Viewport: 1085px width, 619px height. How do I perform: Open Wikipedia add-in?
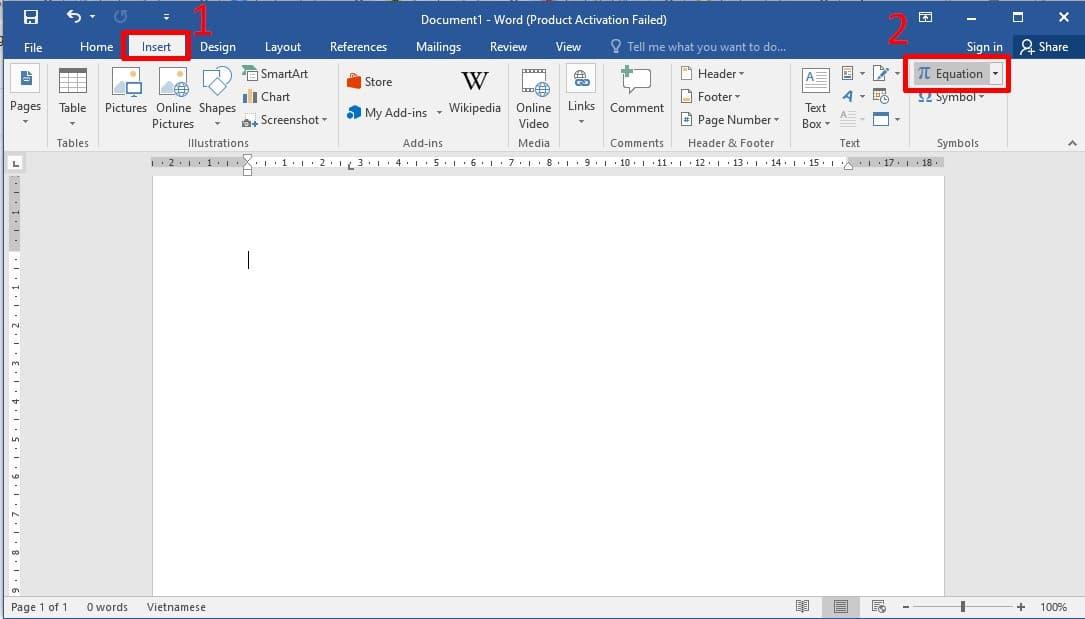(x=474, y=93)
